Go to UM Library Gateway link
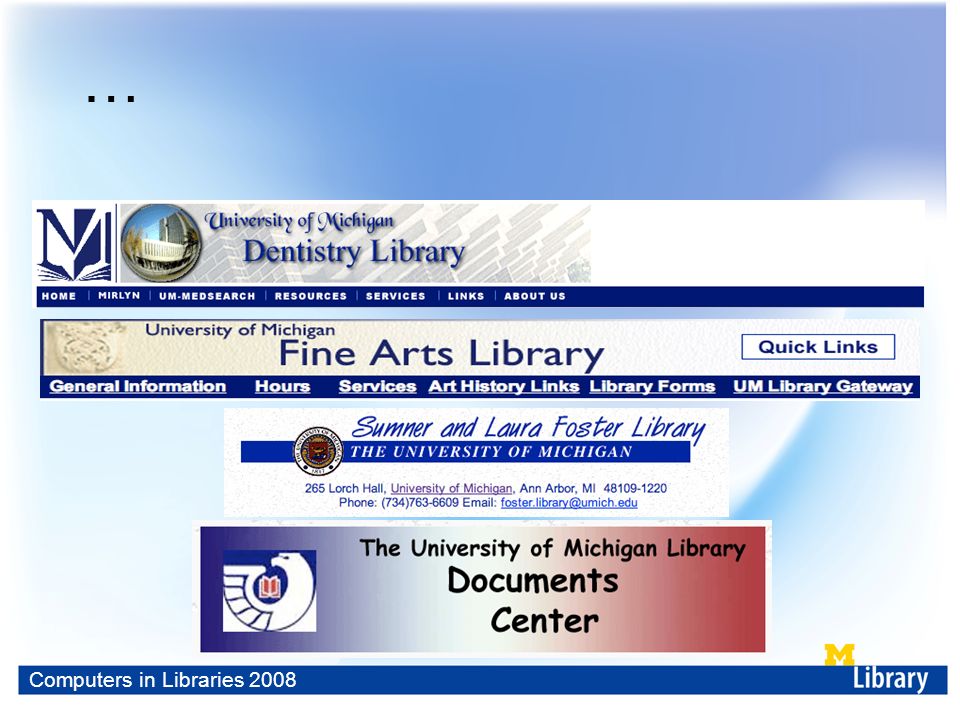The width and height of the screenshot is (960, 720). 823,386
